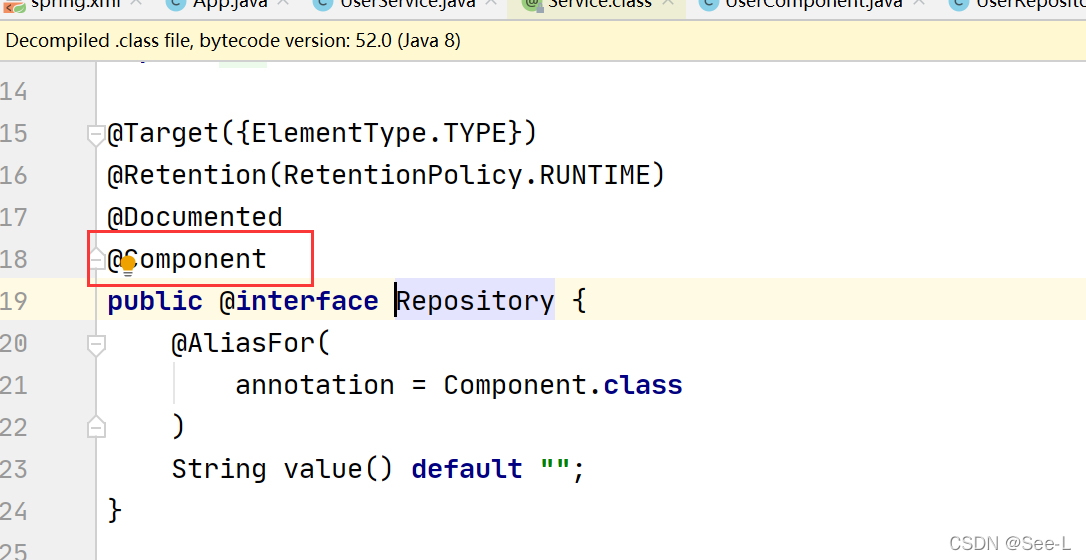Click the String return type on line 23
The image size is (1086, 560).
pos(219,469)
